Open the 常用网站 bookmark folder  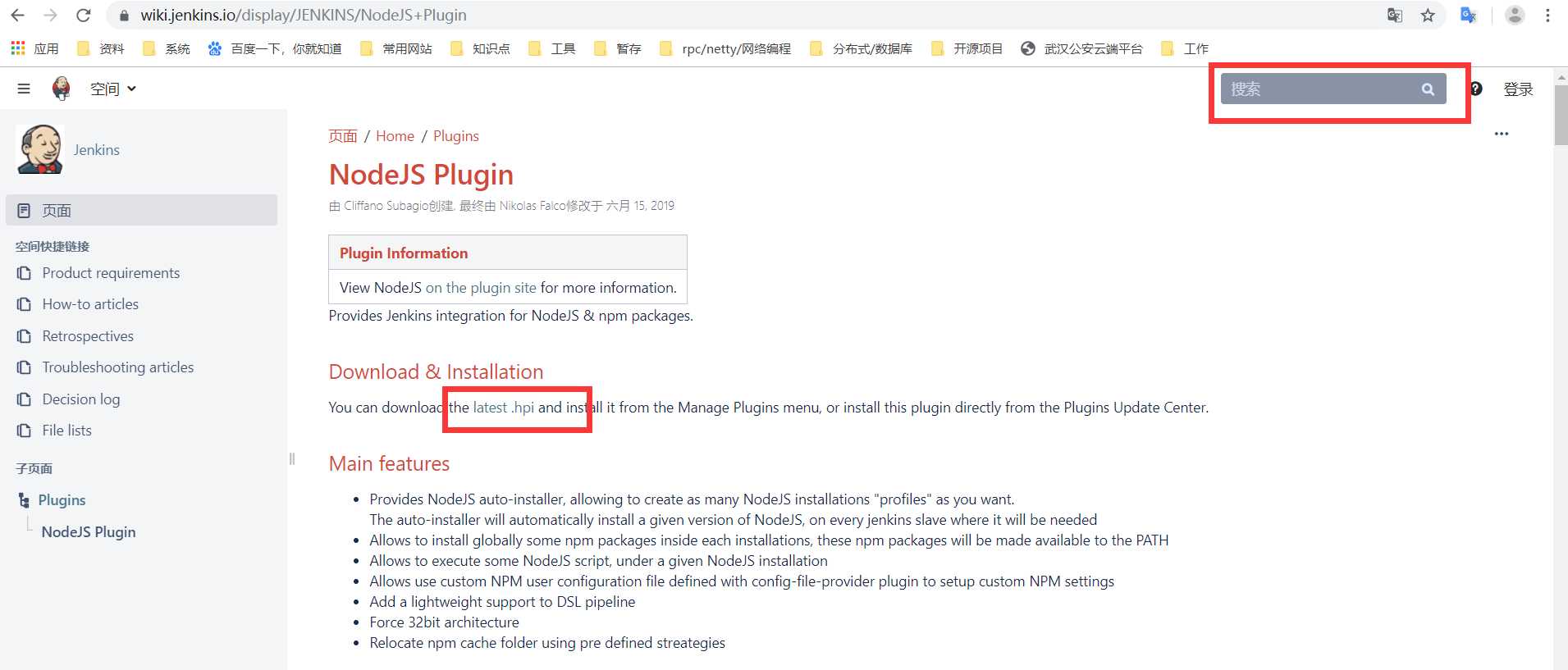tap(396, 48)
